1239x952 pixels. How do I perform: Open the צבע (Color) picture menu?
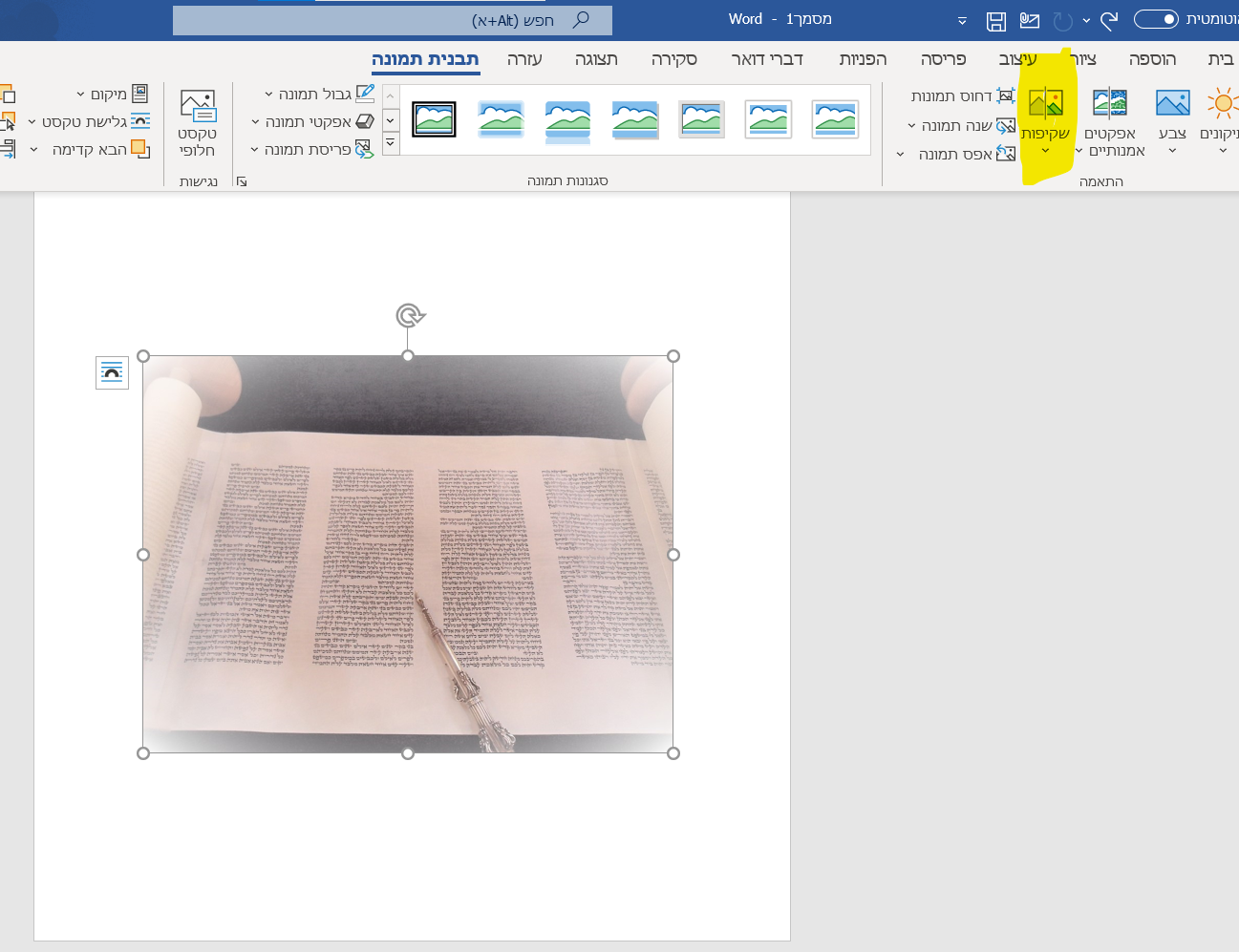tap(1172, 119)
